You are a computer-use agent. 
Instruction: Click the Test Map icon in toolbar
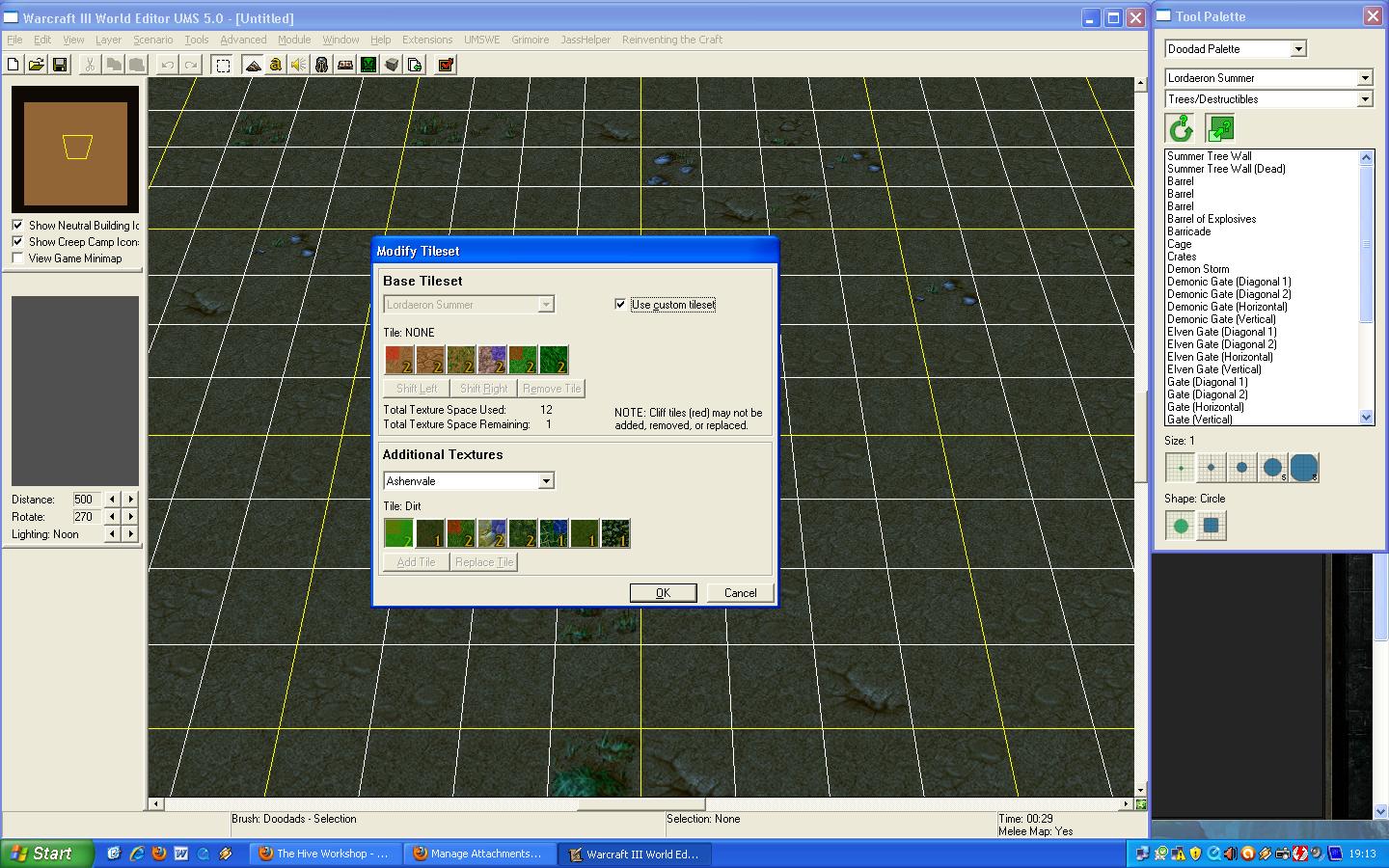446,65
